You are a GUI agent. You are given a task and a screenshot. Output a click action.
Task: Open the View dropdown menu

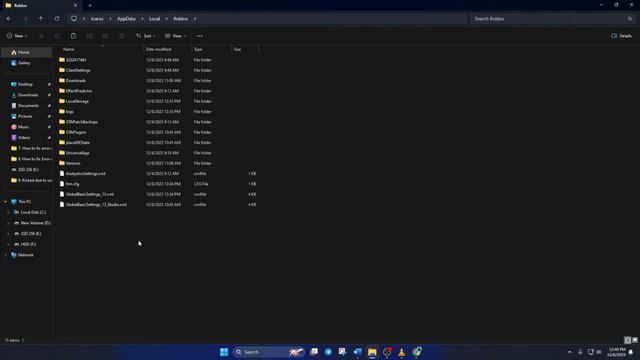tap(176, 36)
